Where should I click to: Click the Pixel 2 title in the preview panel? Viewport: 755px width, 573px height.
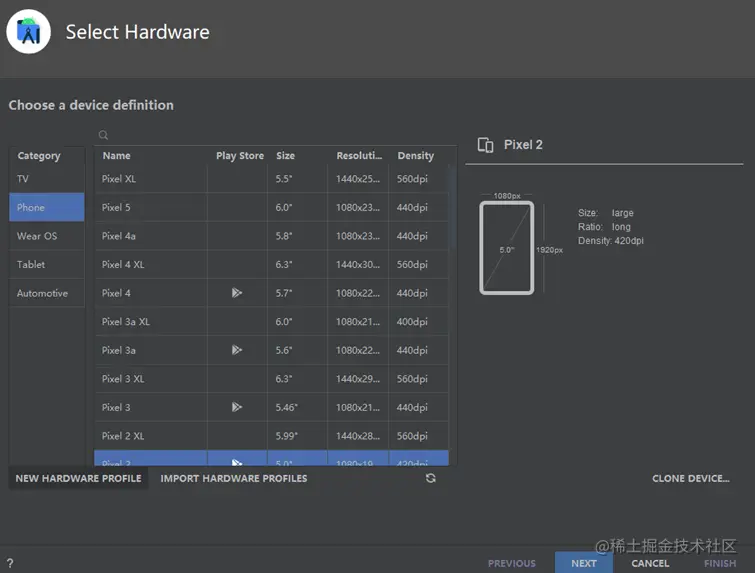click(x=523, y=144)
